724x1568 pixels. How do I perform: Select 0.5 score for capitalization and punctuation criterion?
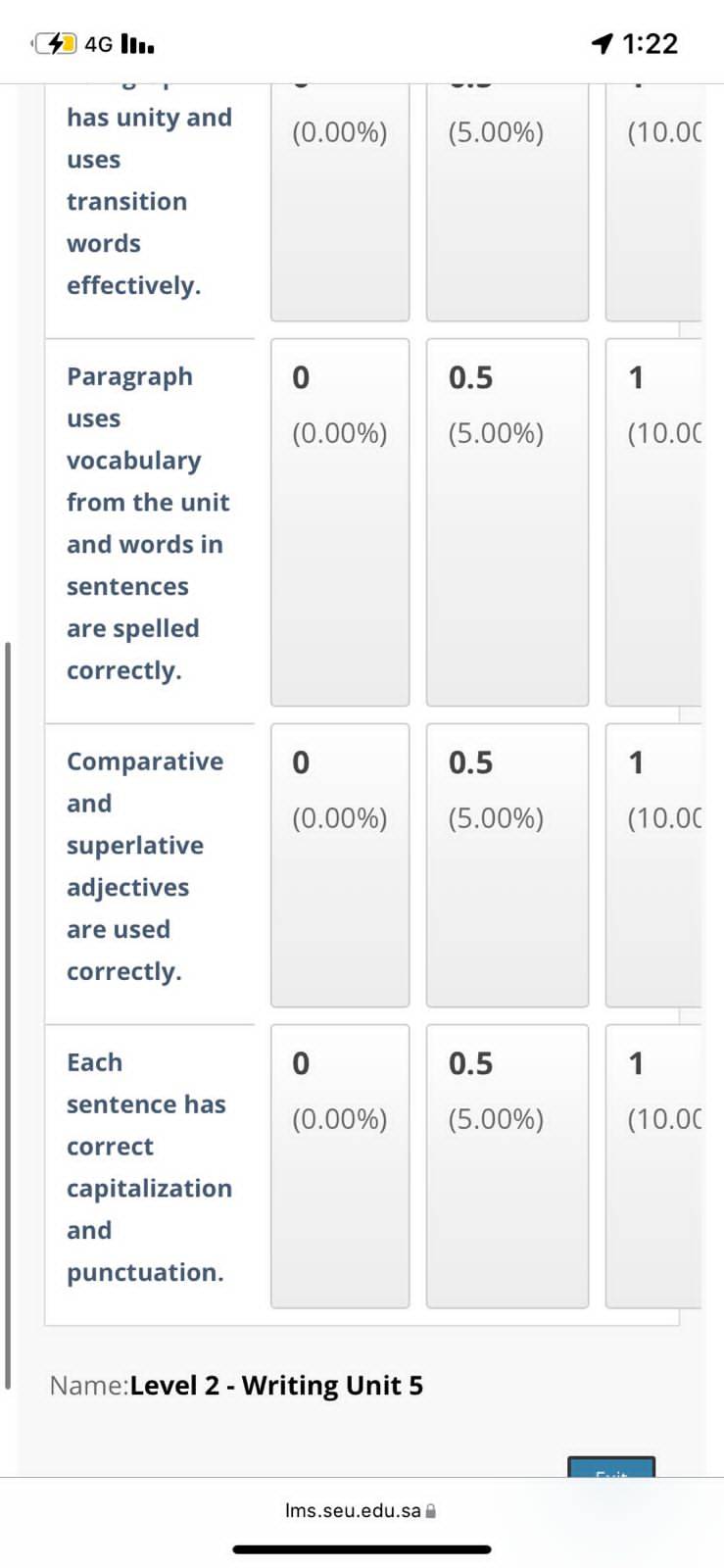(x=507, y=1165)
